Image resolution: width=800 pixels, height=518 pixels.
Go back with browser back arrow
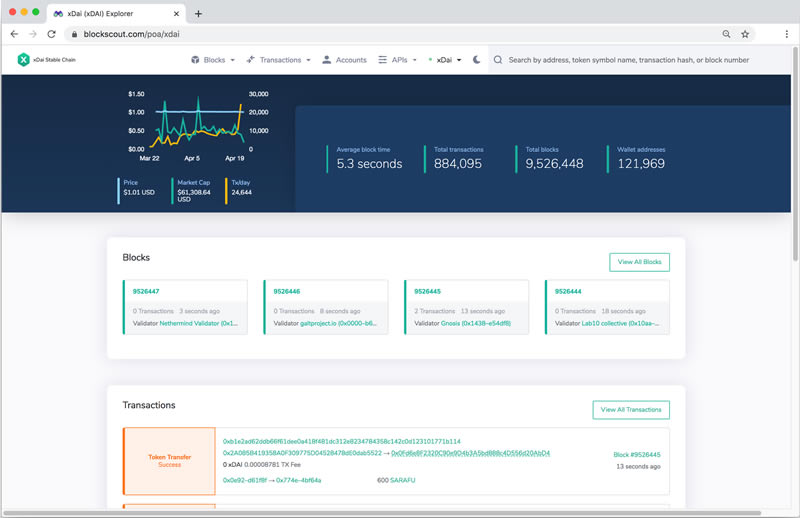point(14,34)
